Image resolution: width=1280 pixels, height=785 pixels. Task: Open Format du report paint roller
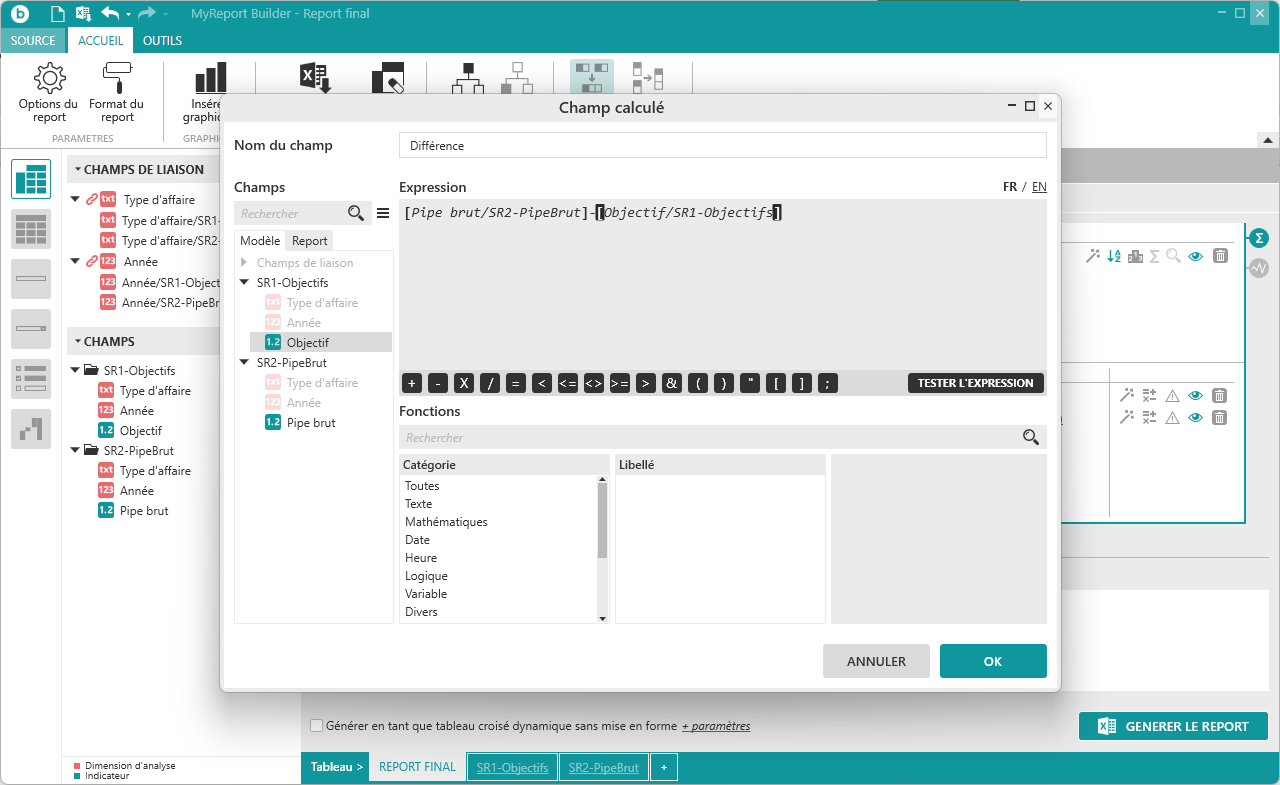pos(117,78)
